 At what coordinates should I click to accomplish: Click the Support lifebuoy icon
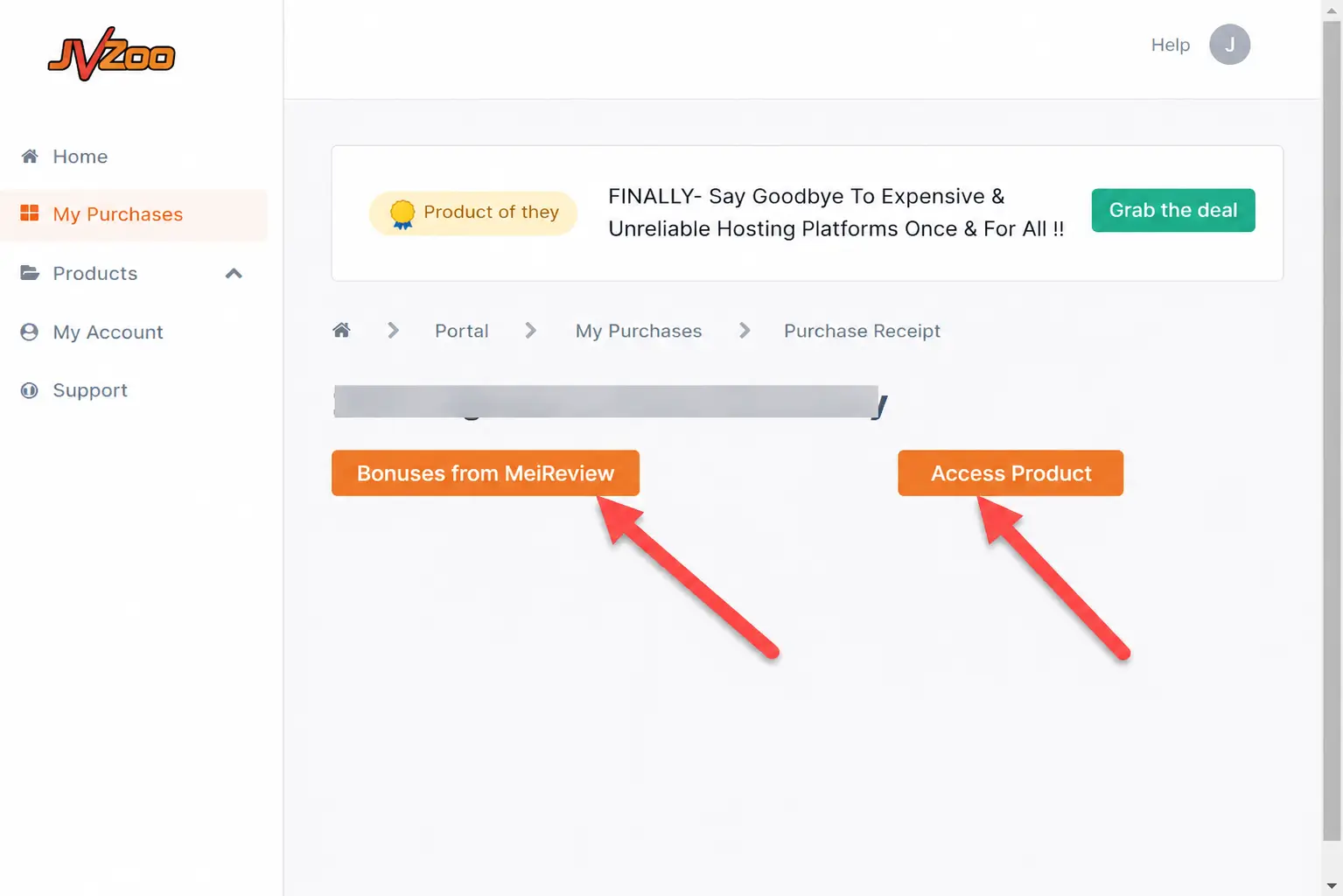[x=30, y=390]
